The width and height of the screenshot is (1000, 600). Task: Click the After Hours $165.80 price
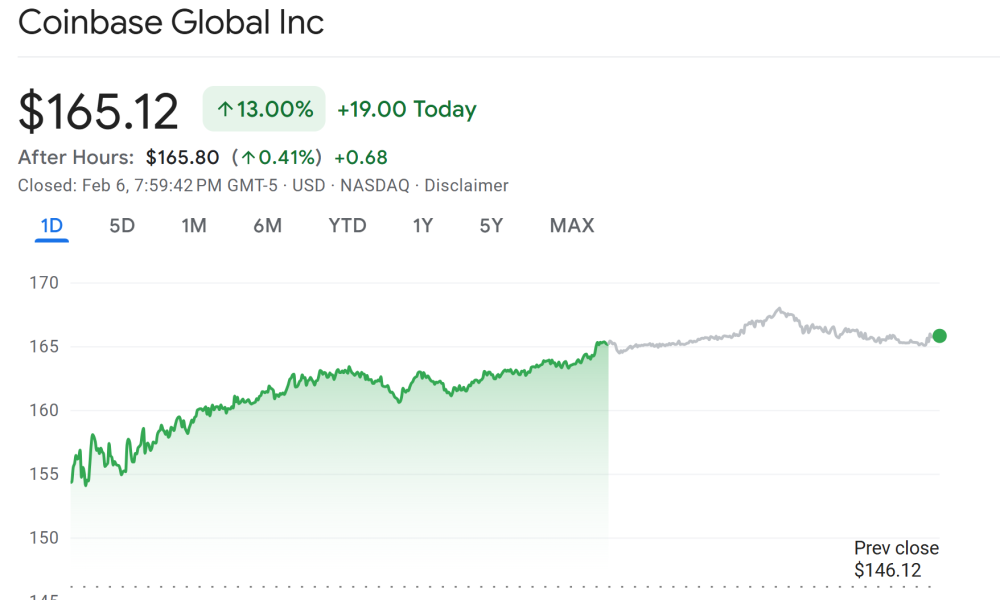182,158
